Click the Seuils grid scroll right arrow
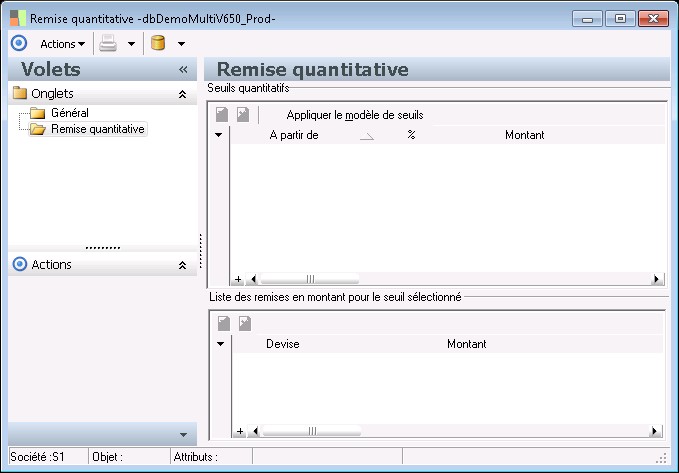 pyautogui.click(x=656, y=279)
